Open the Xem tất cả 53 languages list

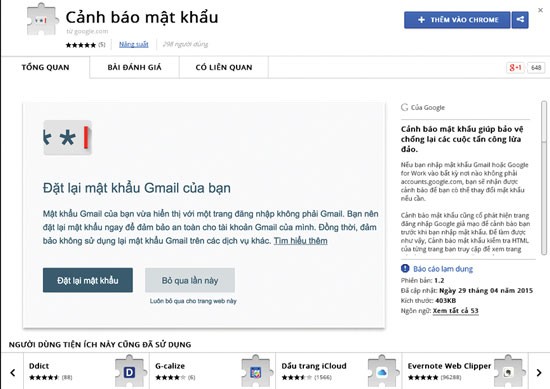point(455,311)
